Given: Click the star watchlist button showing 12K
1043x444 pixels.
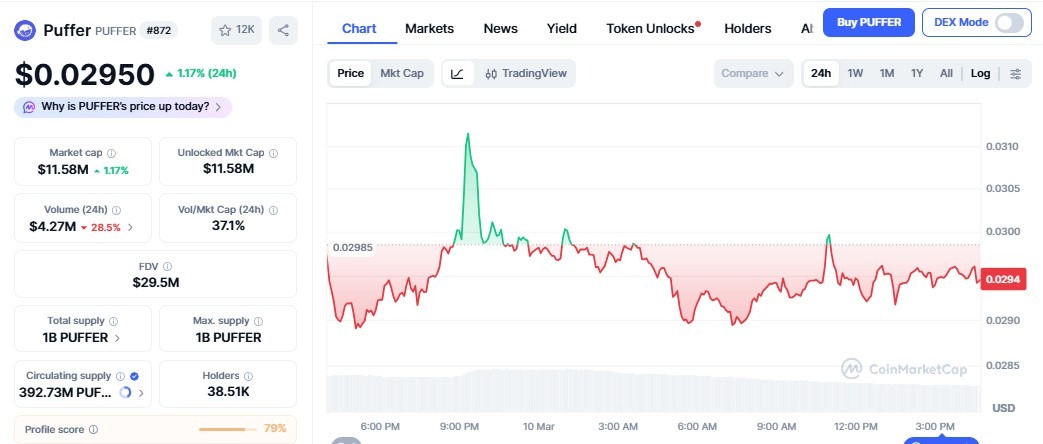Looking at the screenshot, I should [x=236, y=30].
